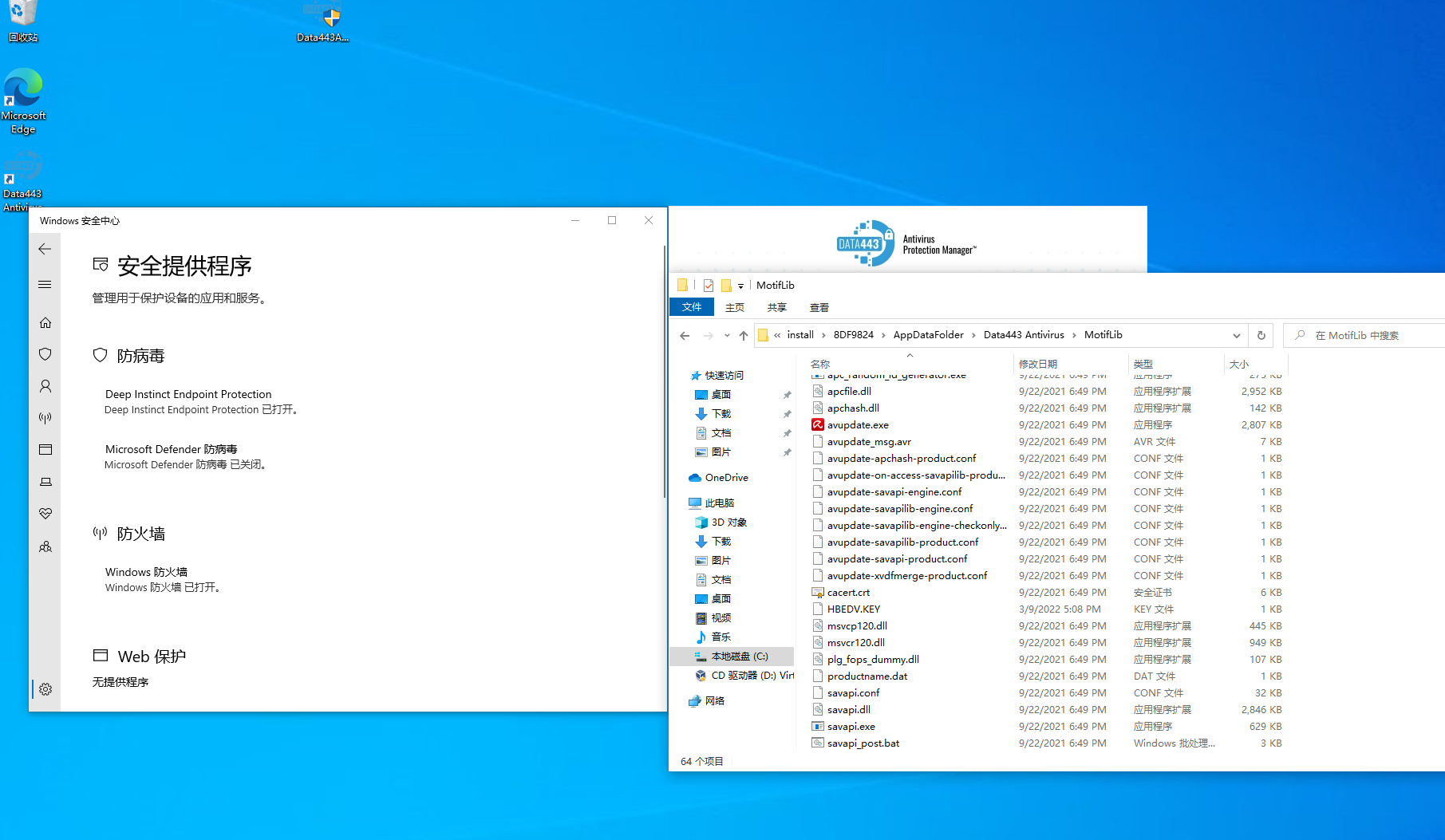
Task: Select the avupdate.exe file
Action: pyautogui.click(x=858, y=425)
